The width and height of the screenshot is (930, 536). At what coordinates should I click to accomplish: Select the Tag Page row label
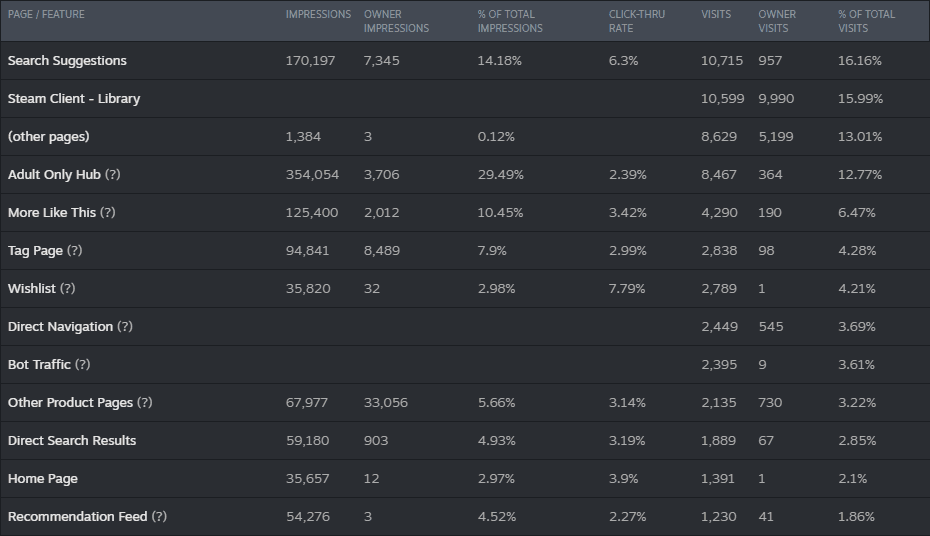click(x=35, y=250)
